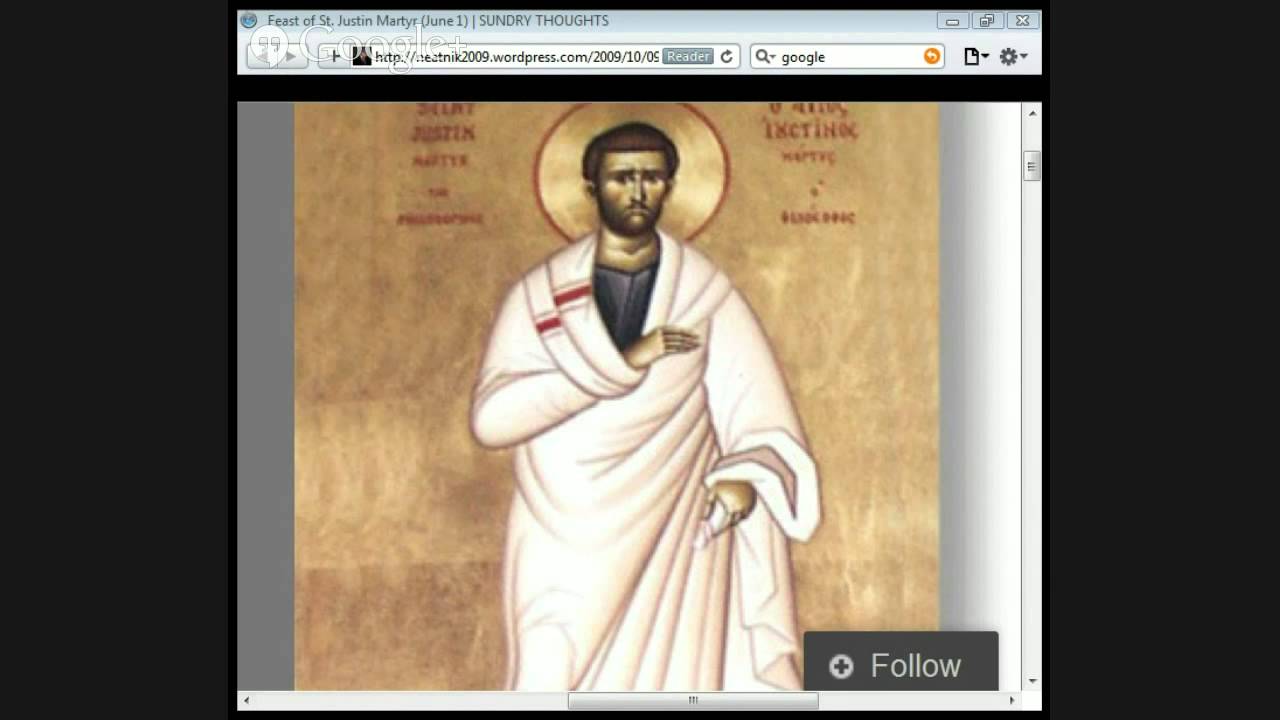Reload the current page
The image size is (1280, 720).
point(727,57)
